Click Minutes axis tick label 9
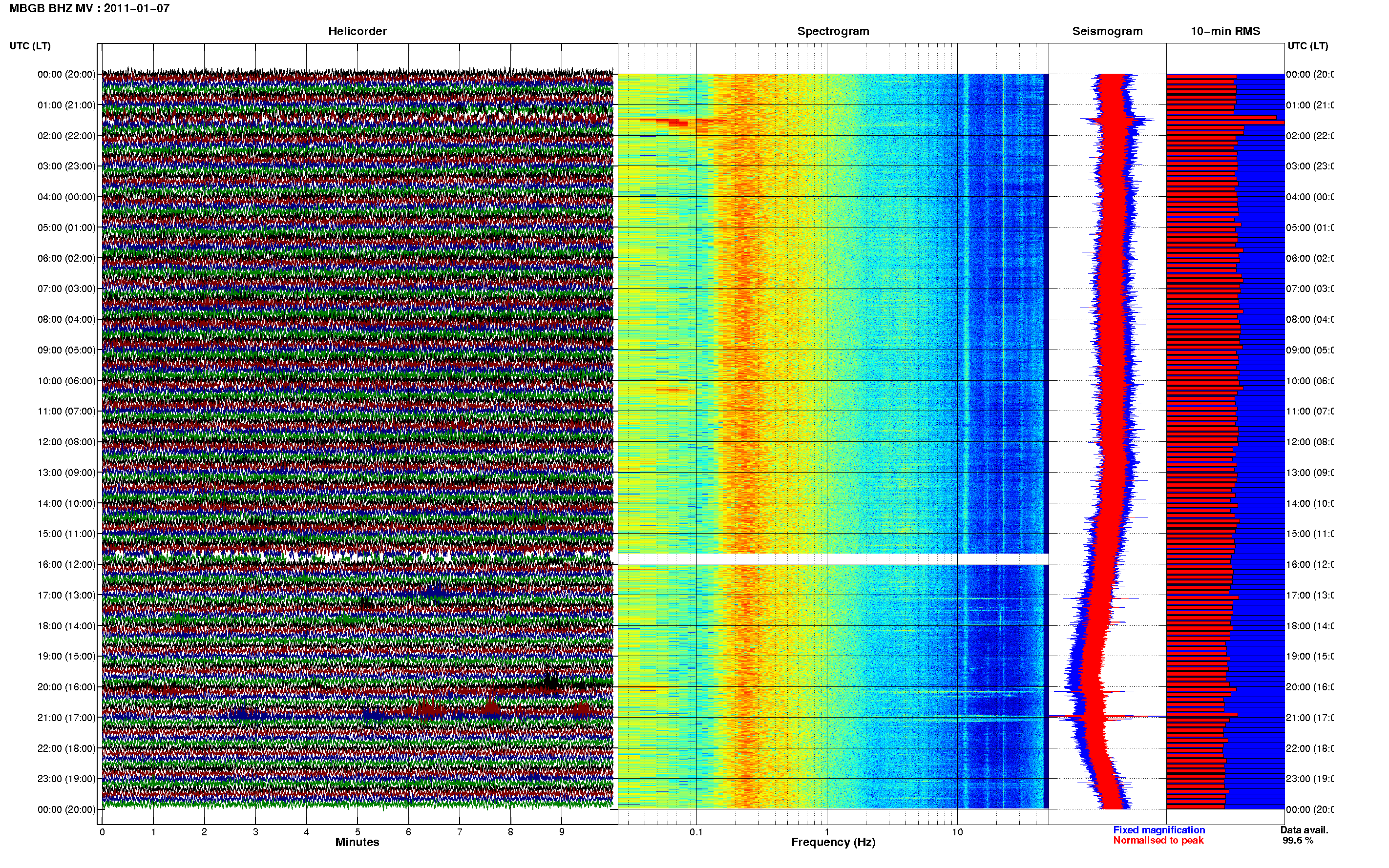1389x868 pixels. pos(562,832)
